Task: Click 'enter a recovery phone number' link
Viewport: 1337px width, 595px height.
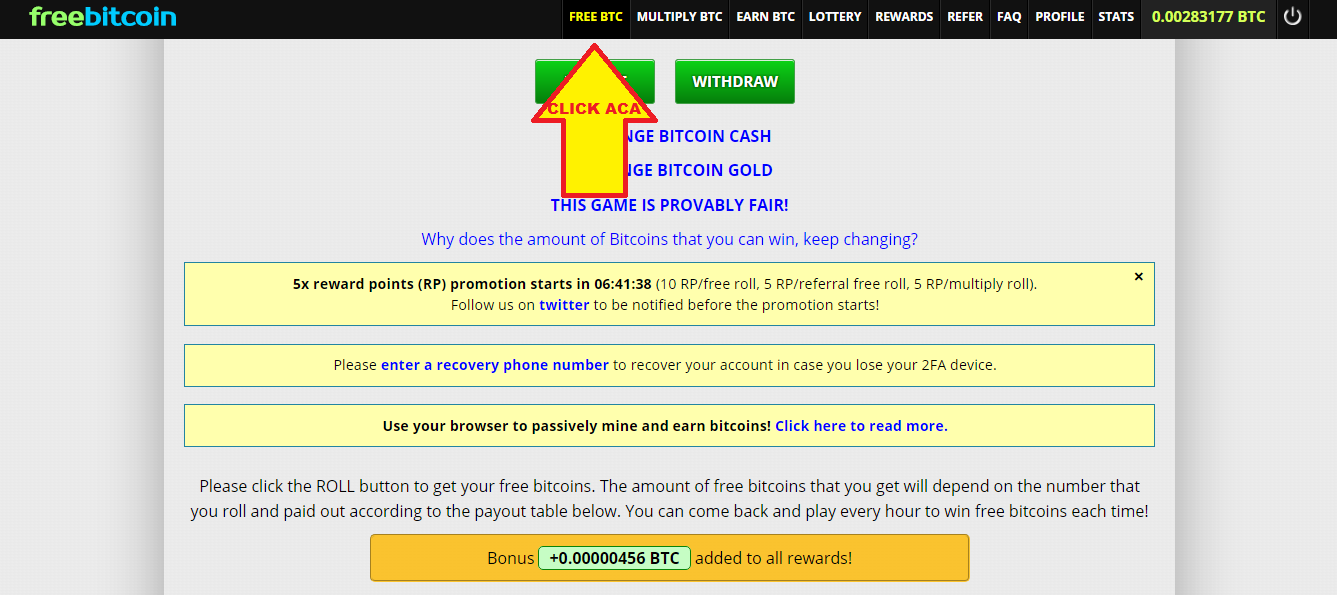Action: [x=495, y=365]
